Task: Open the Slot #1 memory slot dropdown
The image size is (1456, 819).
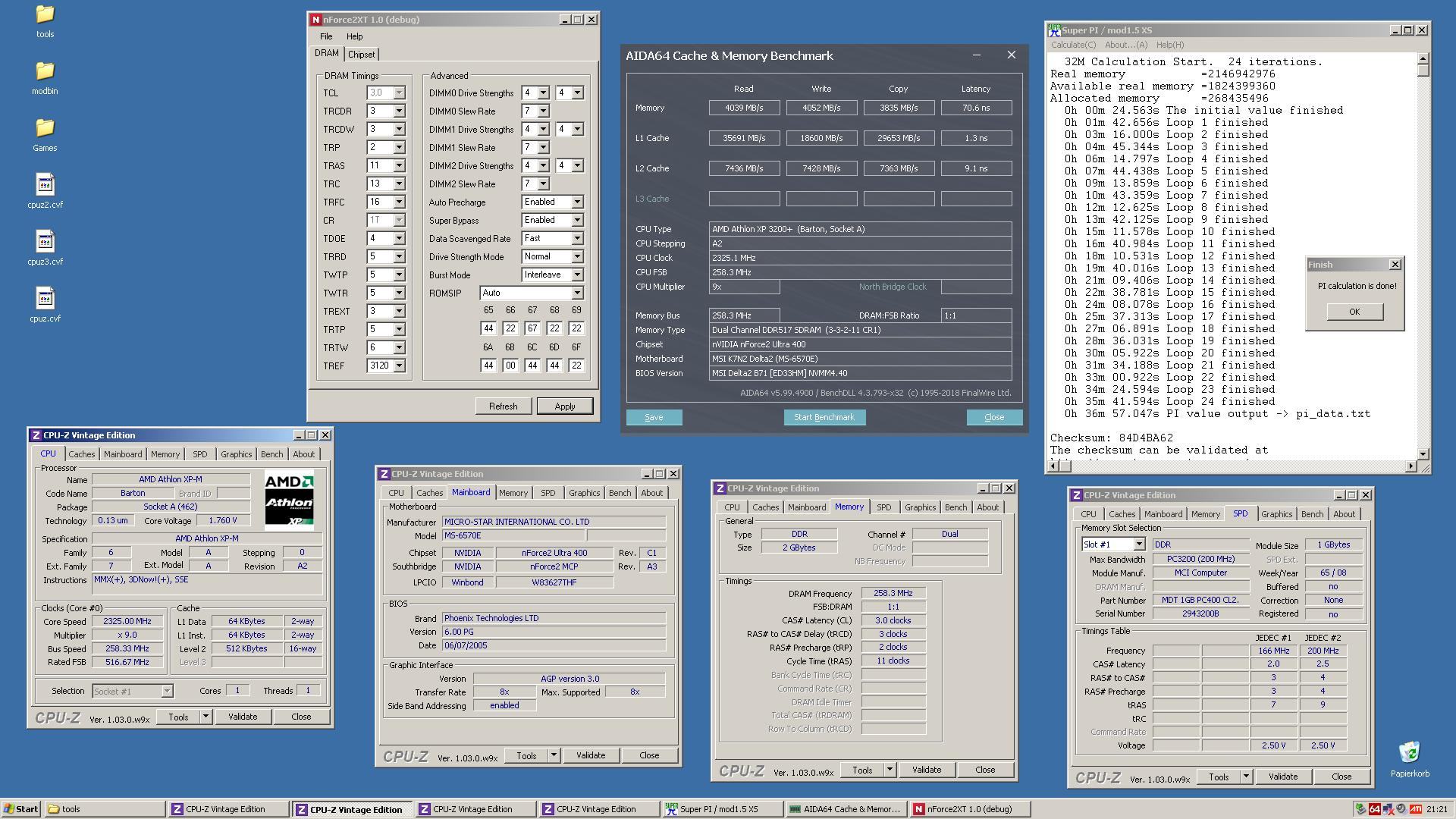Action: coord(1138,544)
